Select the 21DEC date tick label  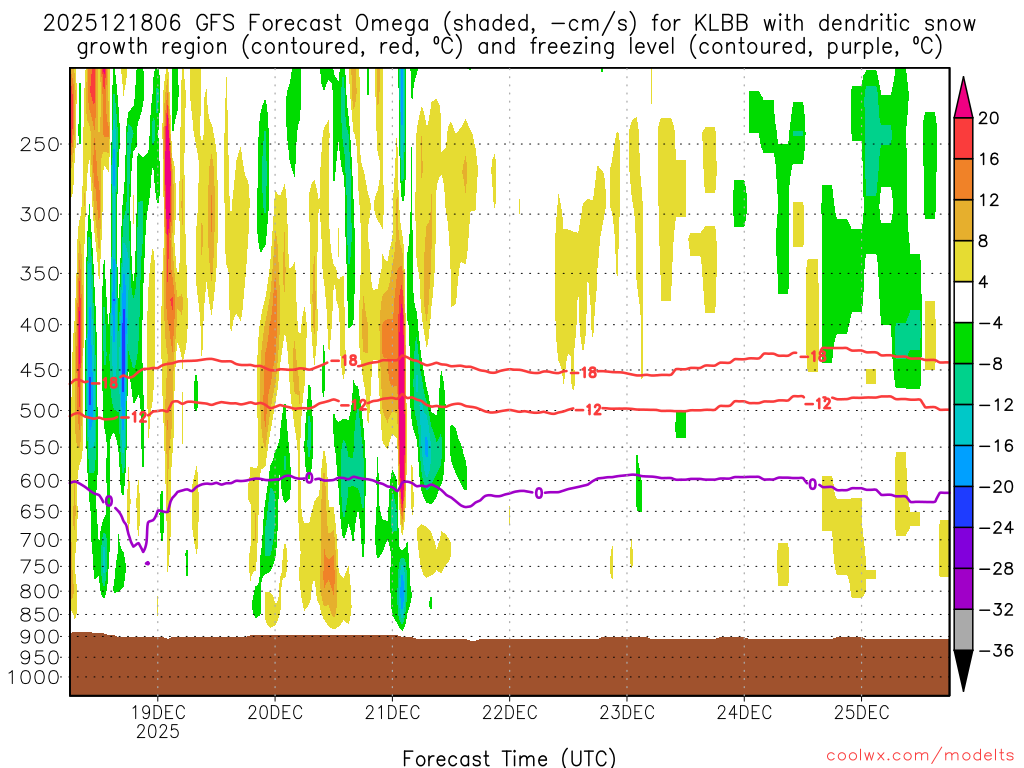click(392, 712)
